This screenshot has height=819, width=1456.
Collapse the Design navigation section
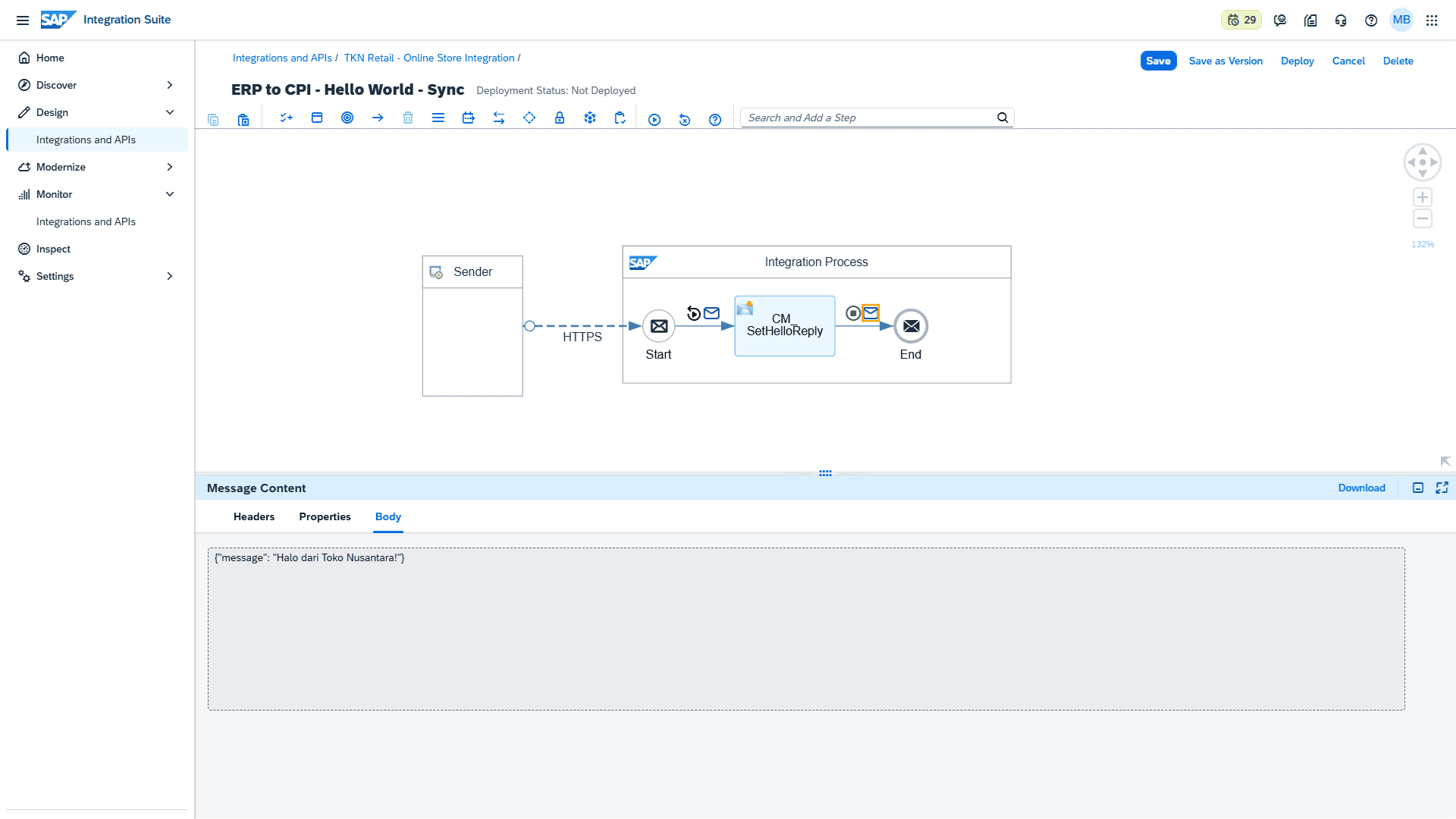coord(170,112)
